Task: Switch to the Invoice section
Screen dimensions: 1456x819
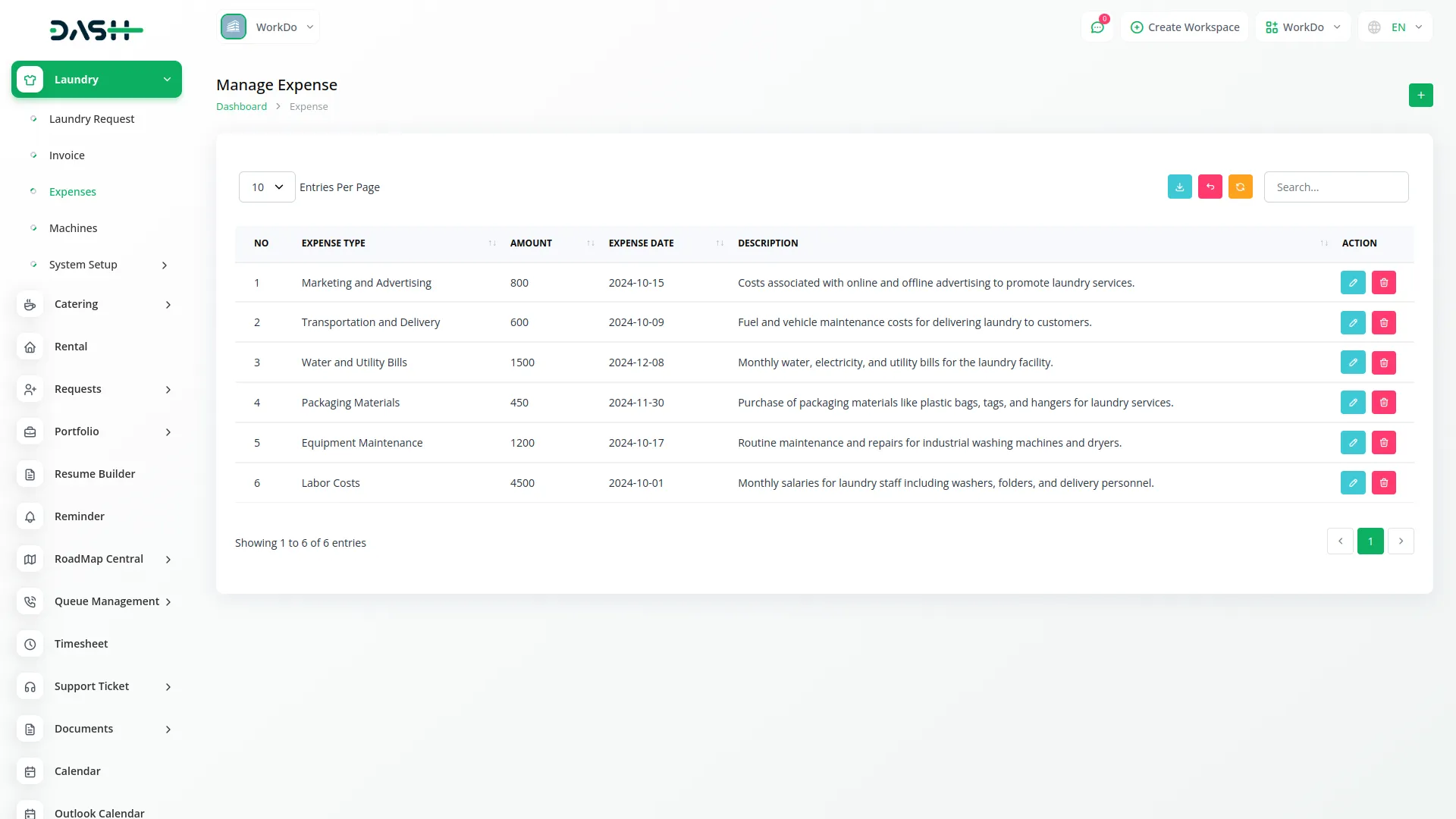Action: 67,155
